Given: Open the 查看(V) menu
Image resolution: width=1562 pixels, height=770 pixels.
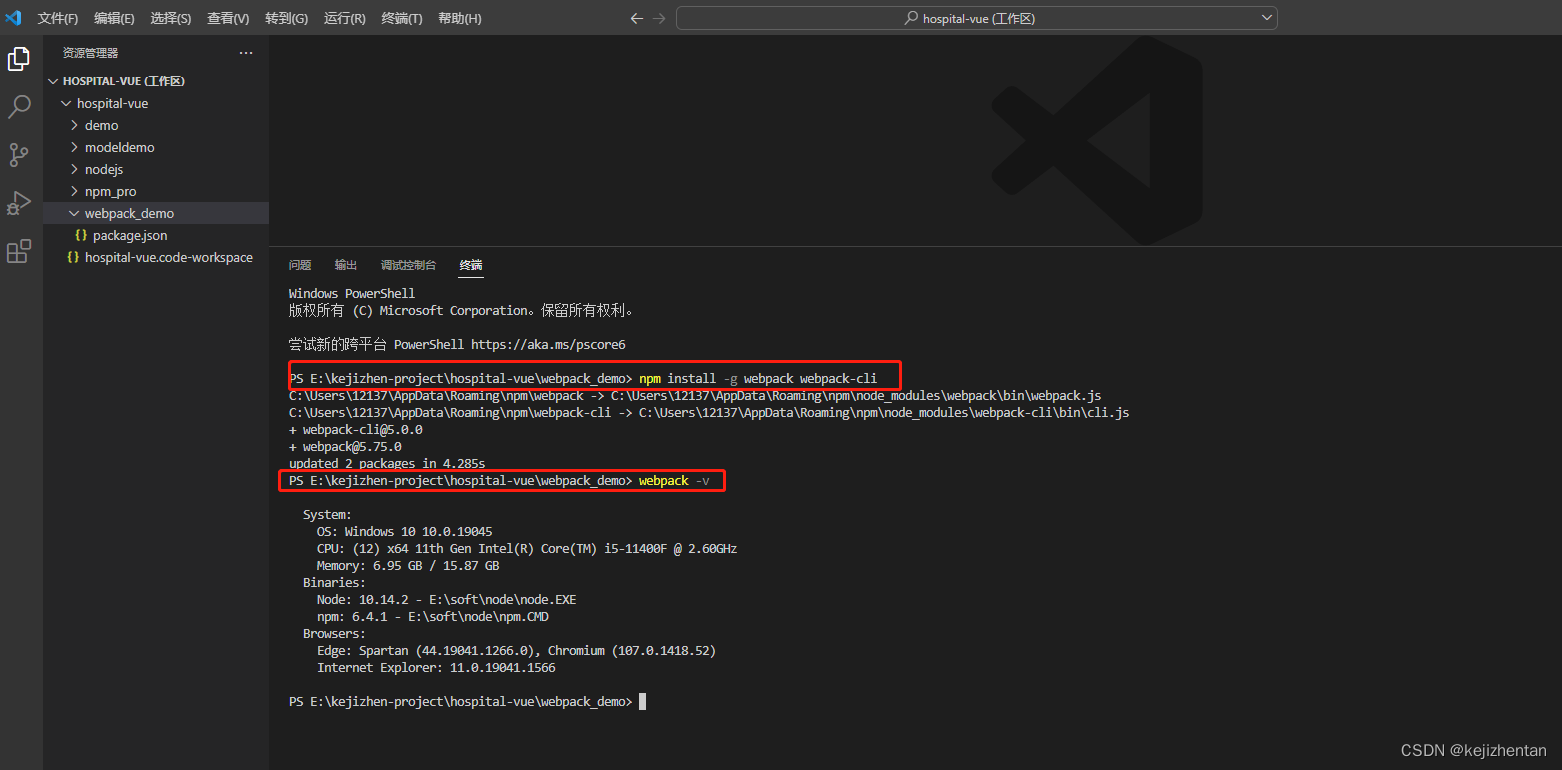Looking at the screenshot, I should (x=228, y=18).
